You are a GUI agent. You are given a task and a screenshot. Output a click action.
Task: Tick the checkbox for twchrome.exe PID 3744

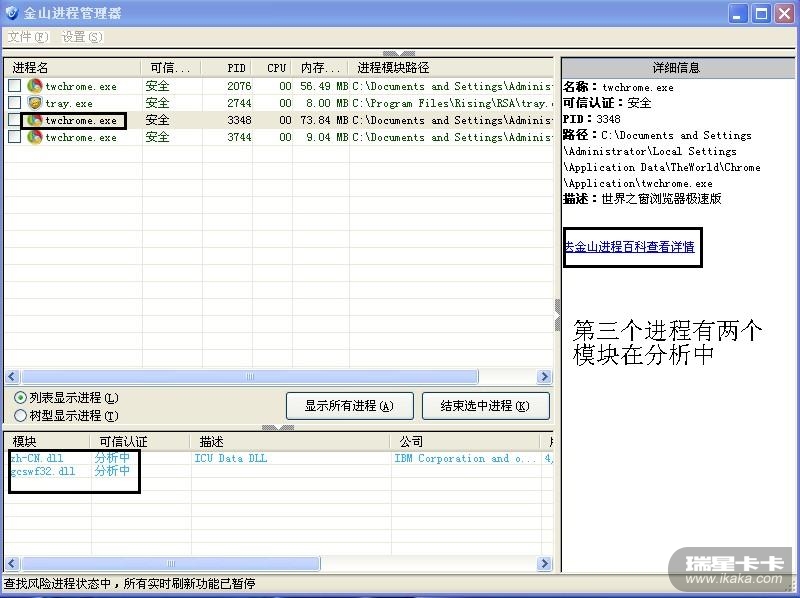14,137
